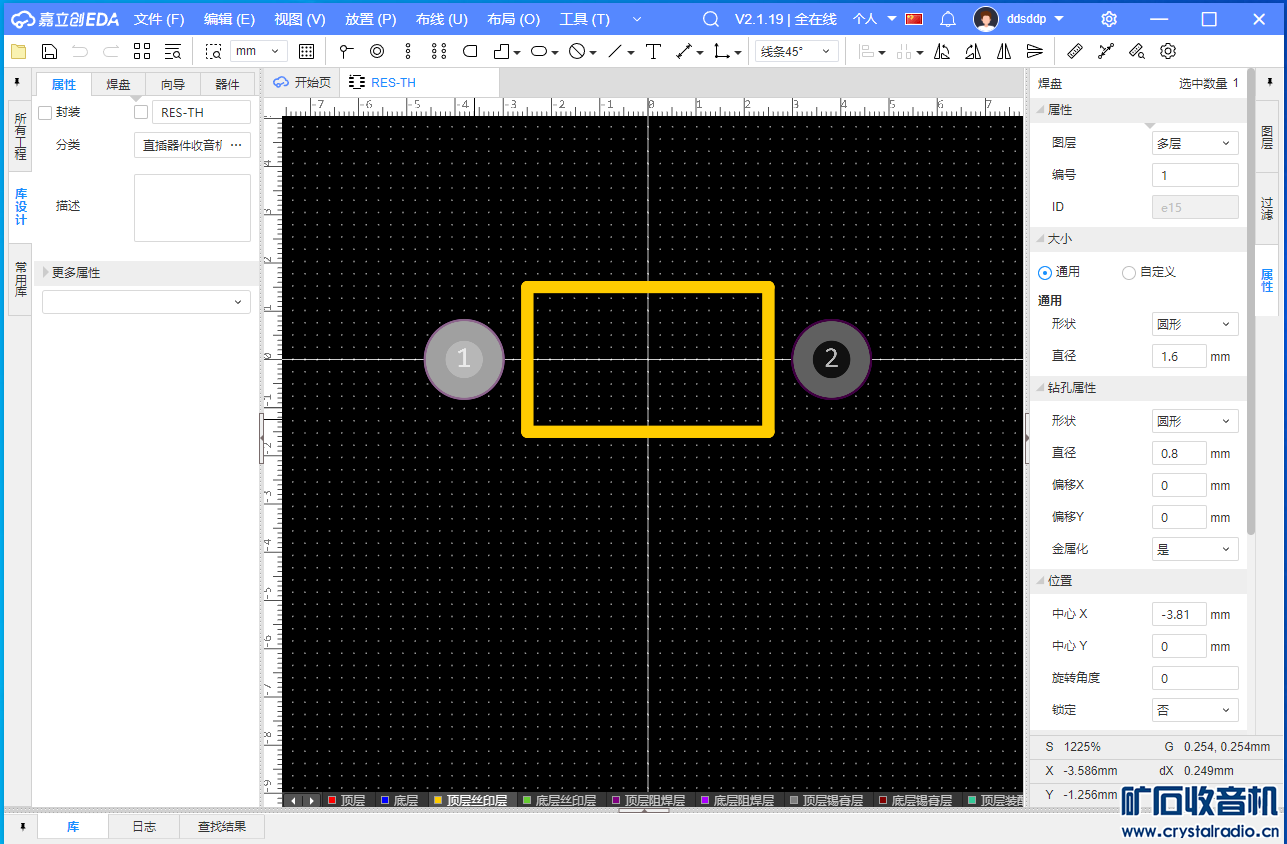This screenshot has height=844, width=1287.
Task: Select the 自定义 radio button
Action: coord(1129,272)
